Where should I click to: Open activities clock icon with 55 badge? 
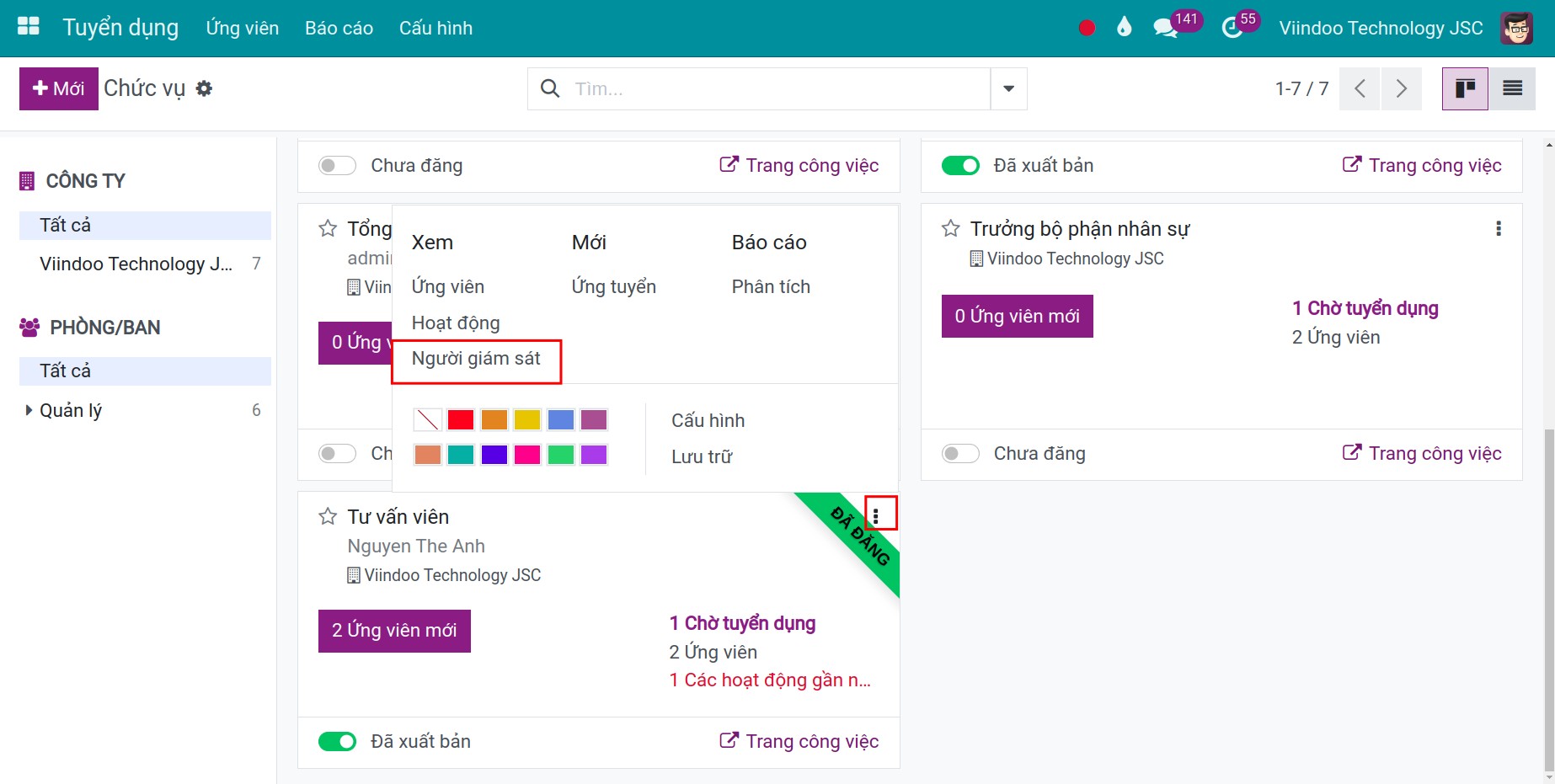1232,28
